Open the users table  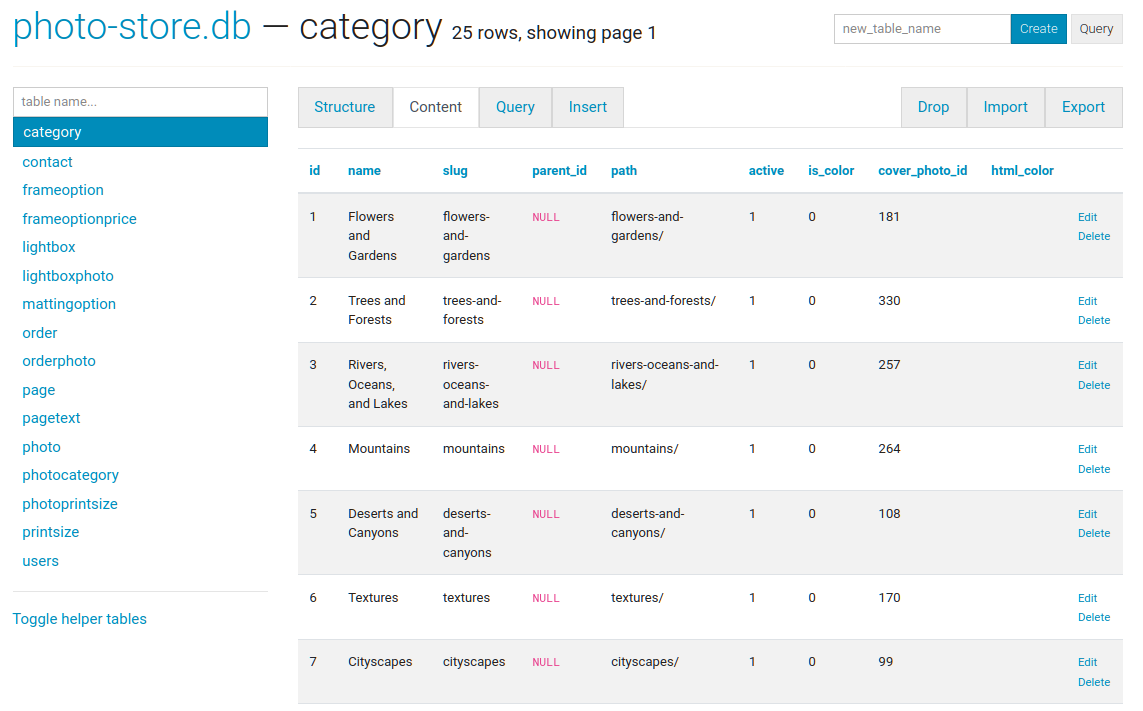coord(40,561)
